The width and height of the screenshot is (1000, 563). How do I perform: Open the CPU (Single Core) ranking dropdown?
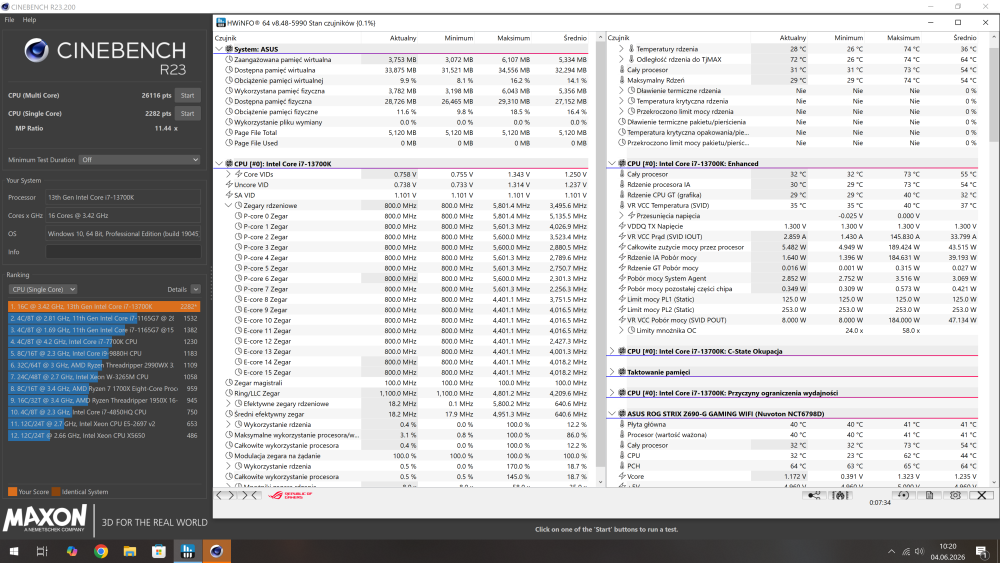[42, 289]
